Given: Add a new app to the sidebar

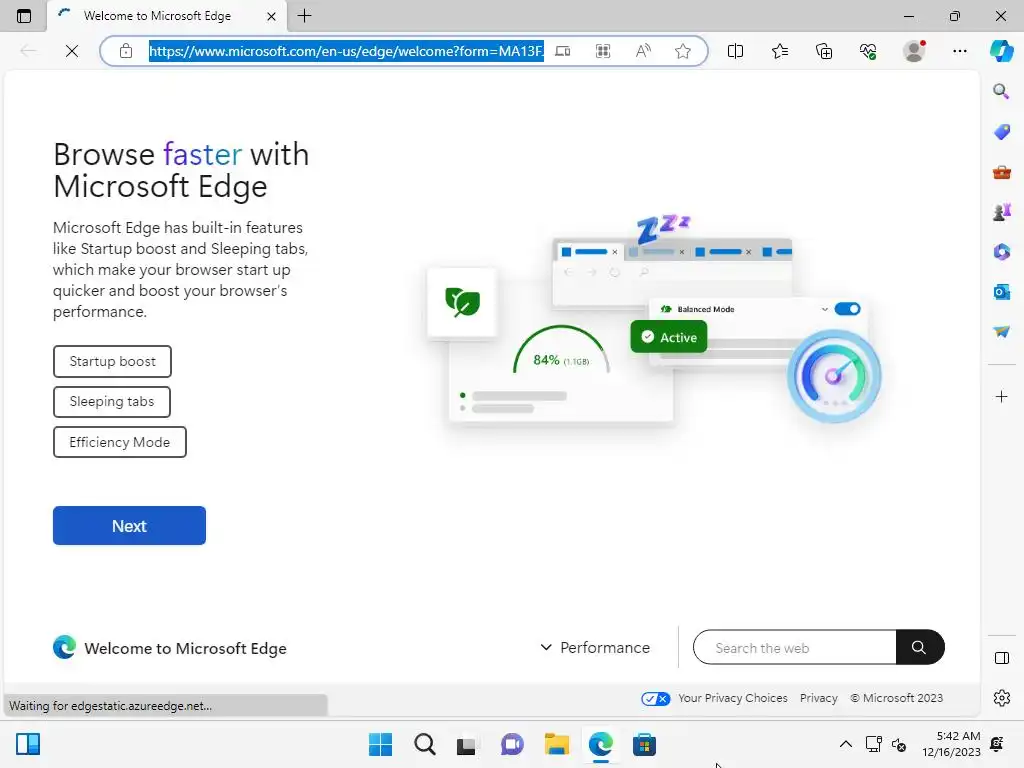Looking at the screenshot, I should [x=1001, y=396].
